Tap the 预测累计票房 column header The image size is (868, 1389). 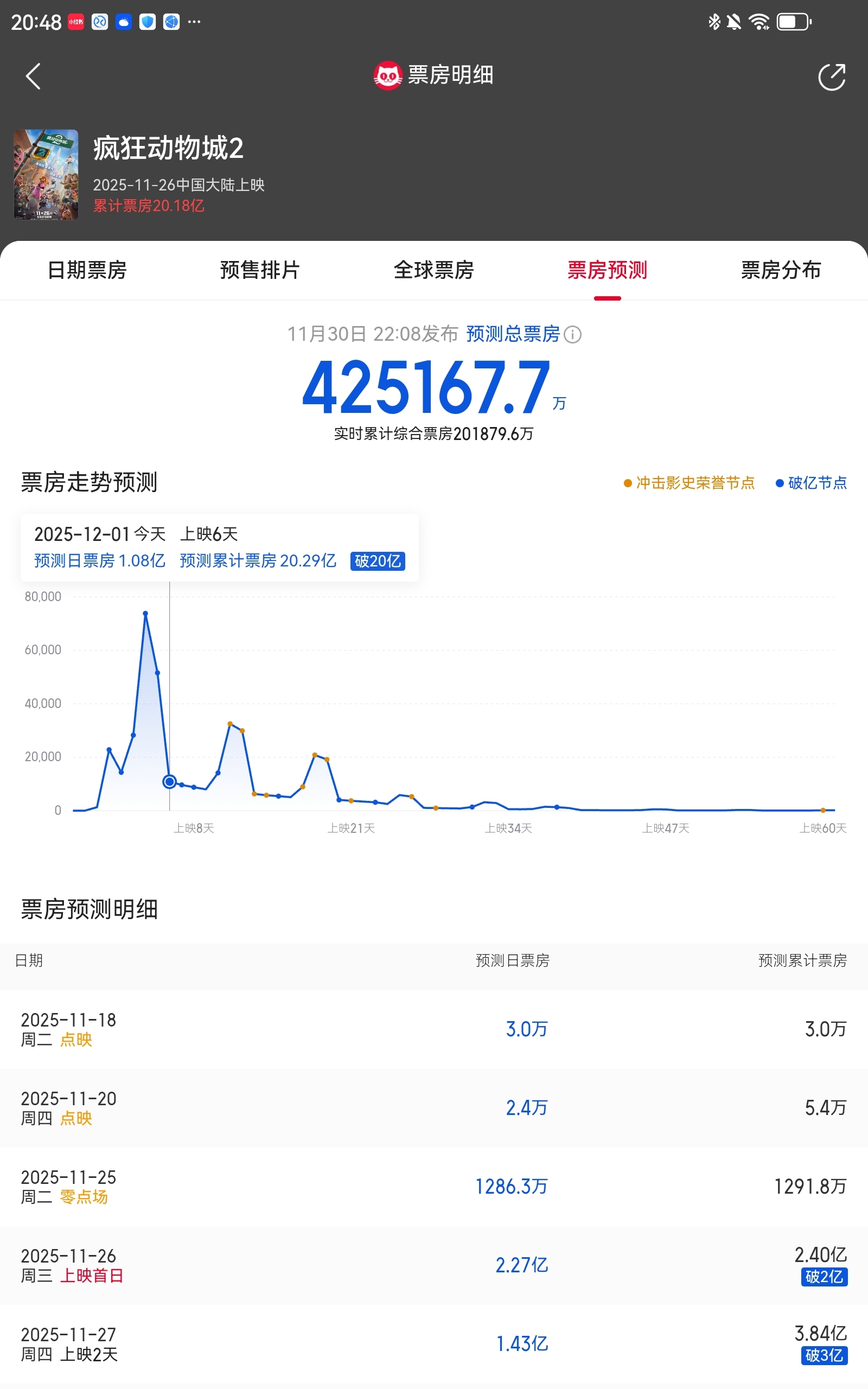[802, 961]
